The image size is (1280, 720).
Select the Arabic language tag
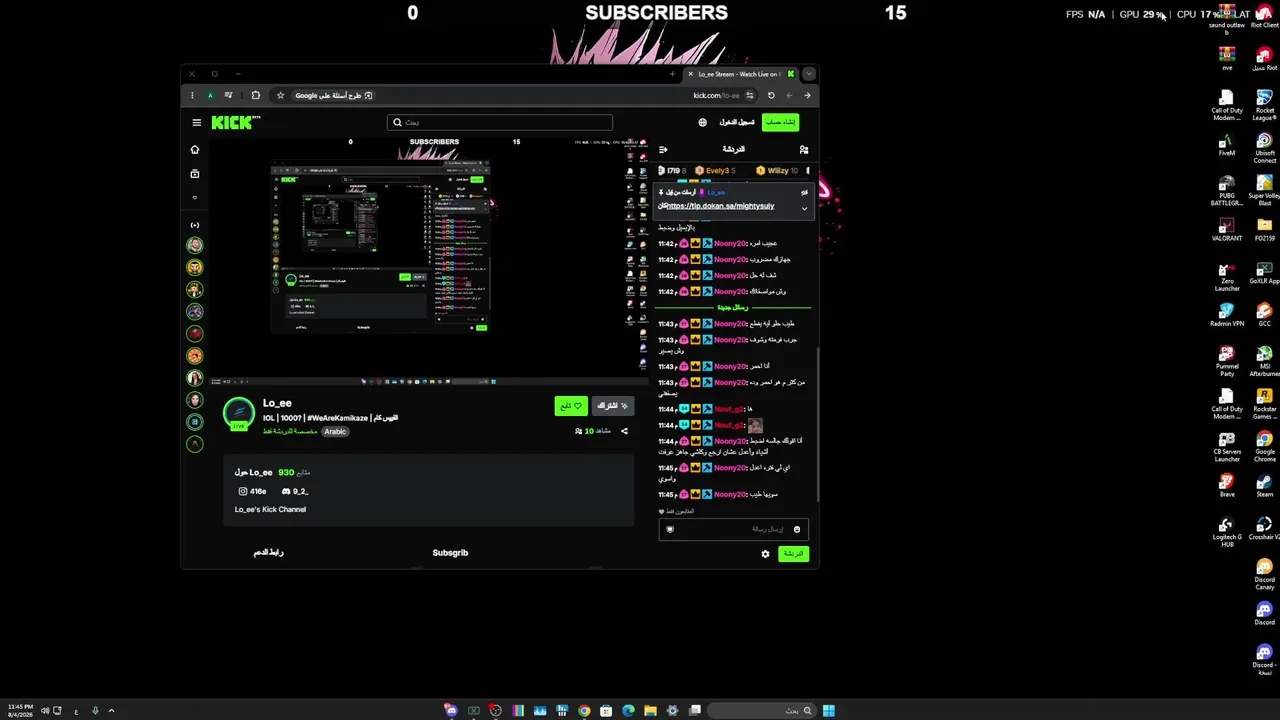point(335,432)
